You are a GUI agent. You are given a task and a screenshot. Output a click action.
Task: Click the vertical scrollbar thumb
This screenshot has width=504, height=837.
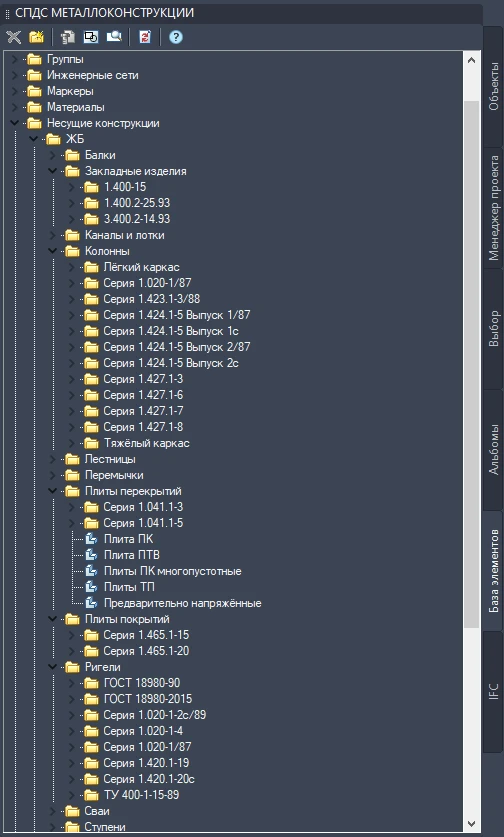pos(471,364)
